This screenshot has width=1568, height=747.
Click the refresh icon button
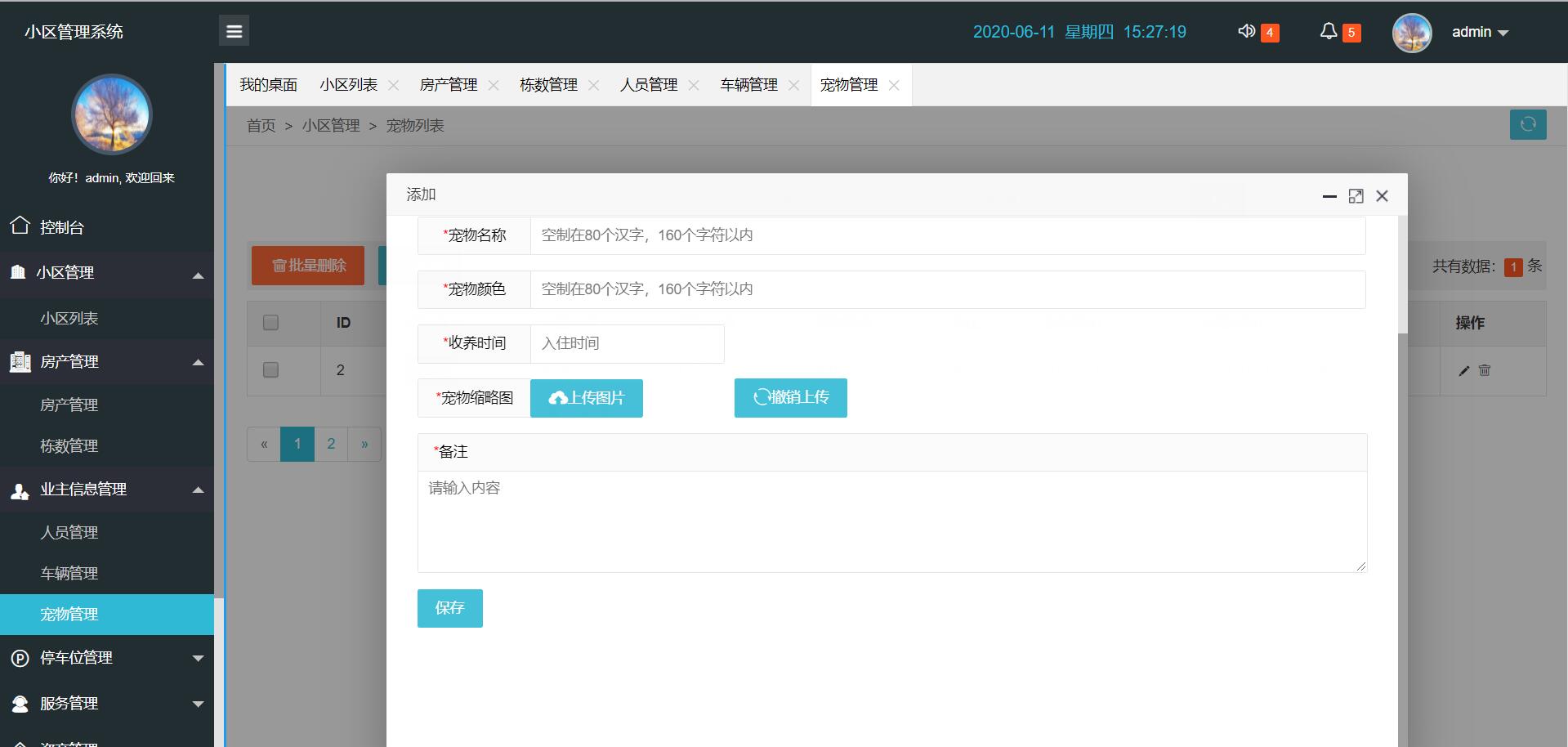[x=1527, y=124]
